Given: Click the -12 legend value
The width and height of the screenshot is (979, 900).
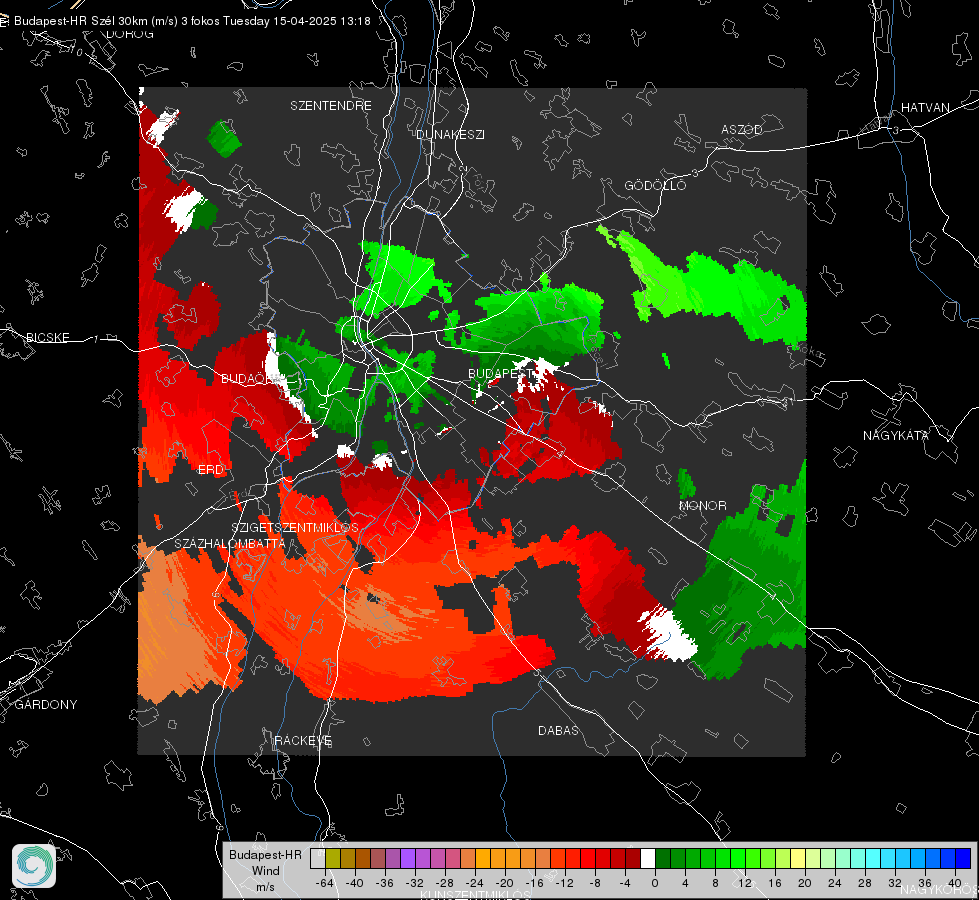Looking at the screenshot, I should (564, 883).
